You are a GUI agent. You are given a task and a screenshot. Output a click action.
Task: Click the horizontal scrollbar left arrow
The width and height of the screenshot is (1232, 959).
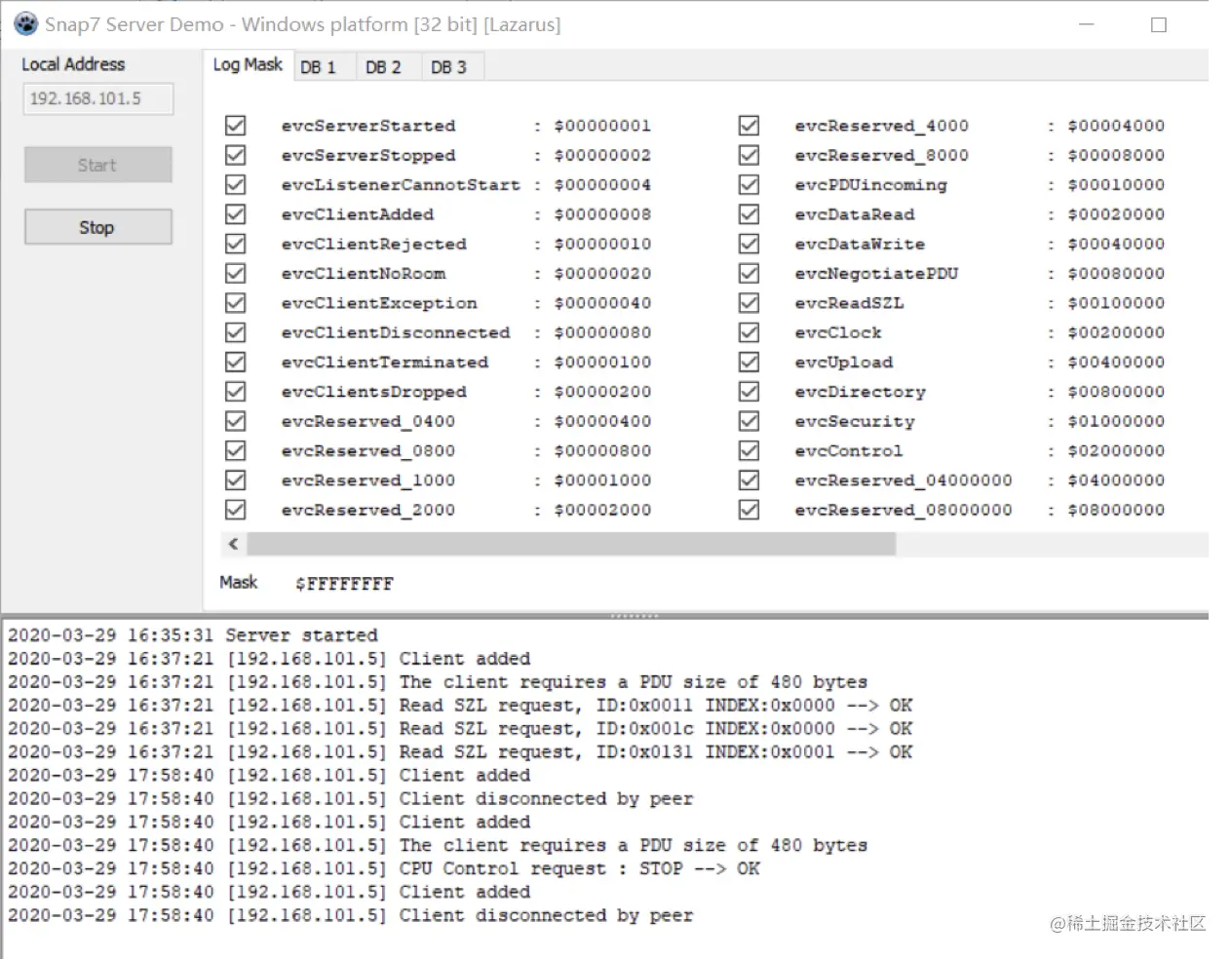point(233,544)
